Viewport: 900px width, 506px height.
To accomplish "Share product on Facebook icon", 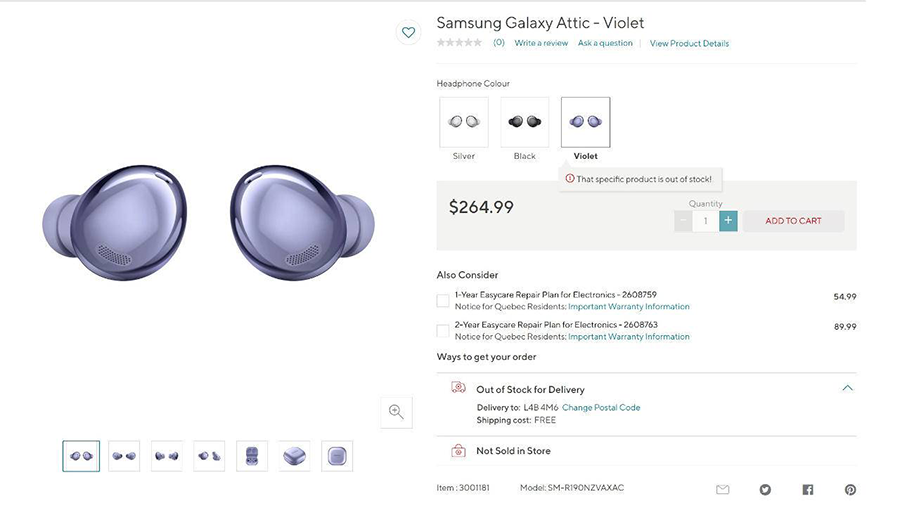I will click(807, 489).
